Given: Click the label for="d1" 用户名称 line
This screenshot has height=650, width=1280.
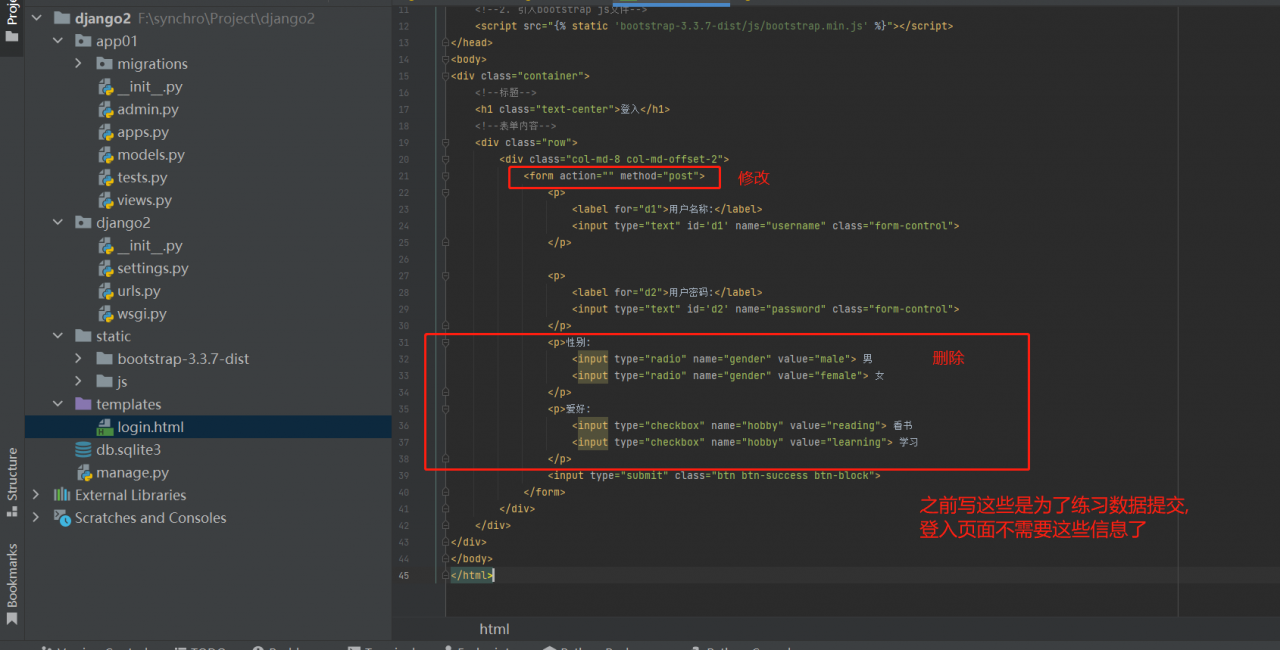Looking at the screenshot, I should [667, 209].
